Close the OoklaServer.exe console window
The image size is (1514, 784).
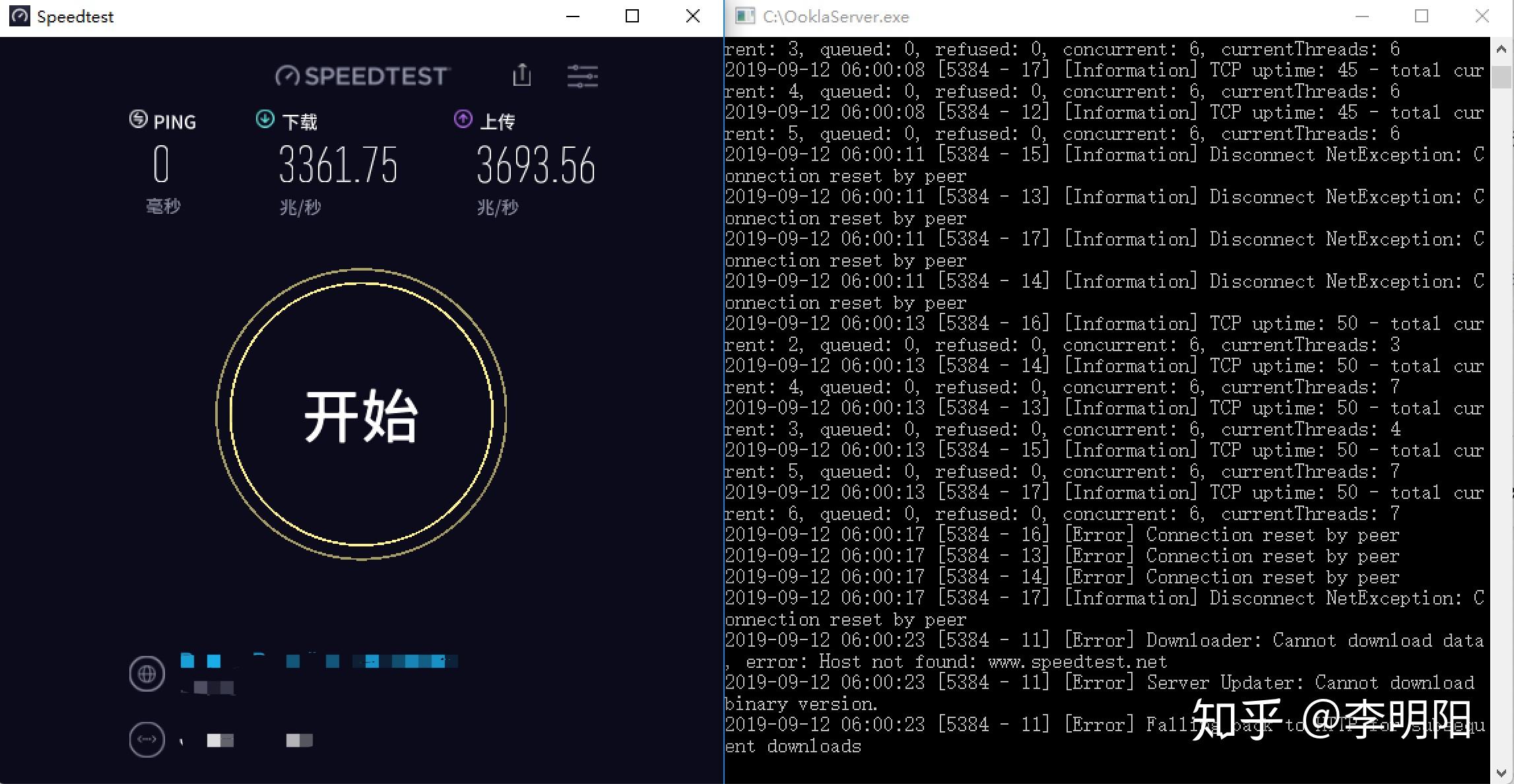1482,16
